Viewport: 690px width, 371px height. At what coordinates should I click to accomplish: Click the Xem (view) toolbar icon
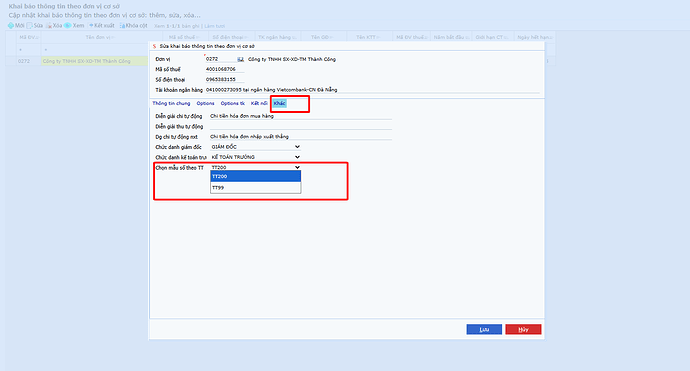[x=68, y=26]
